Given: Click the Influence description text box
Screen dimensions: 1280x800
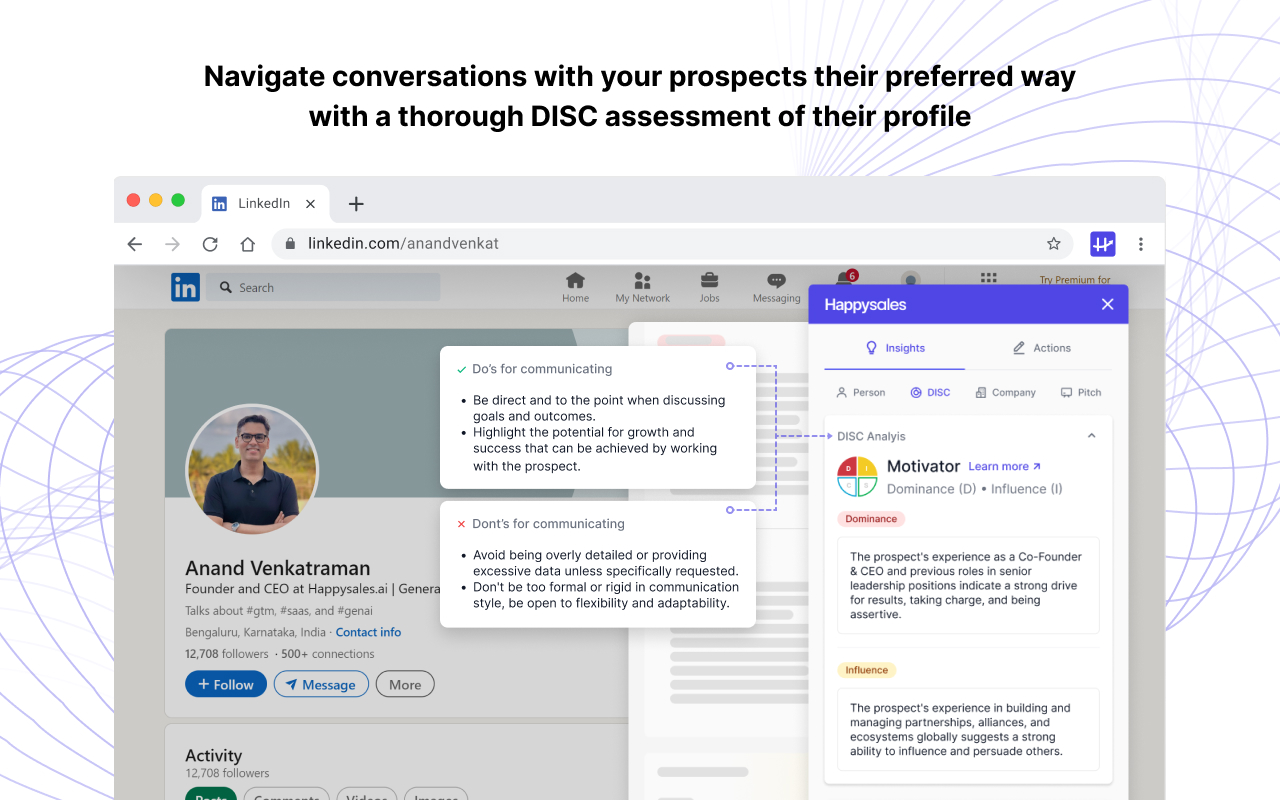Looking at the screenshot, I should click(968, 729).
